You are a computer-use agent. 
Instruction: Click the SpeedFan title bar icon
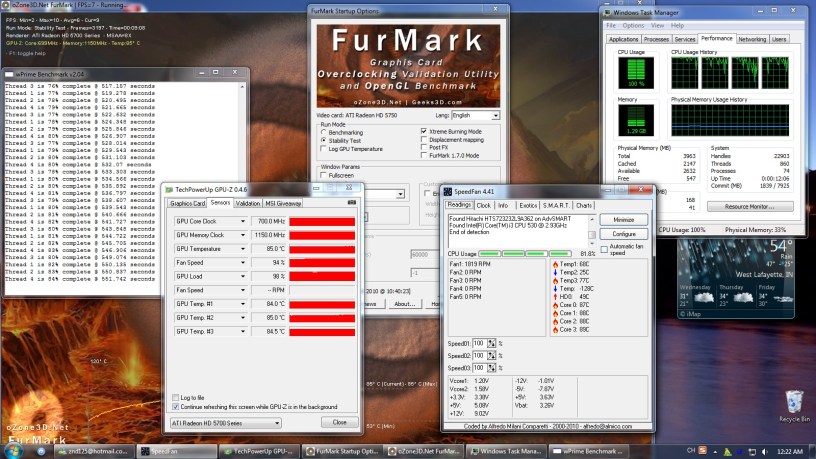449,190
